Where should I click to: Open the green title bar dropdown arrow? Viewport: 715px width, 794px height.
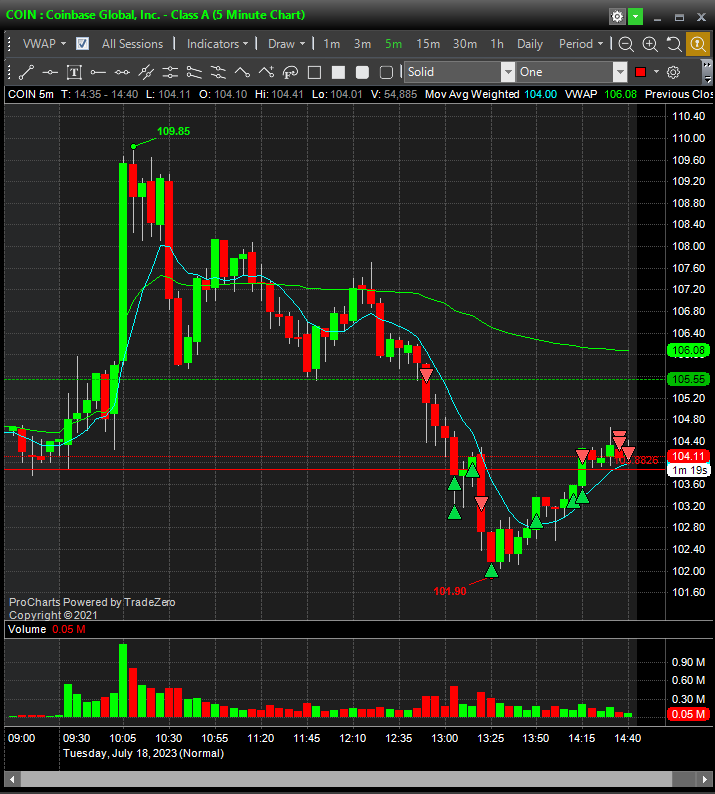635,17
